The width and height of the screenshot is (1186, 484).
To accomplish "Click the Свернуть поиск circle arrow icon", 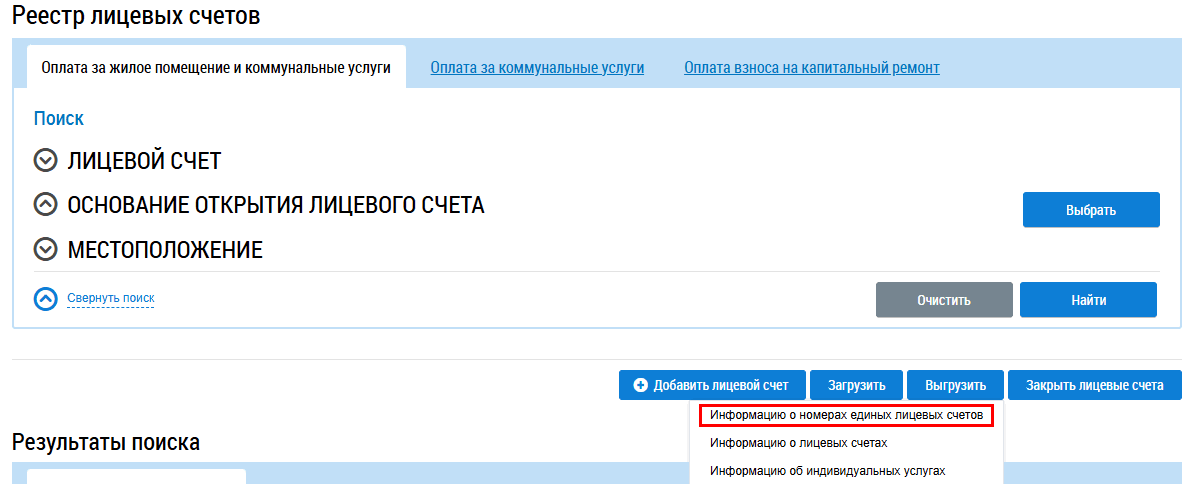I will click(46, 299).
